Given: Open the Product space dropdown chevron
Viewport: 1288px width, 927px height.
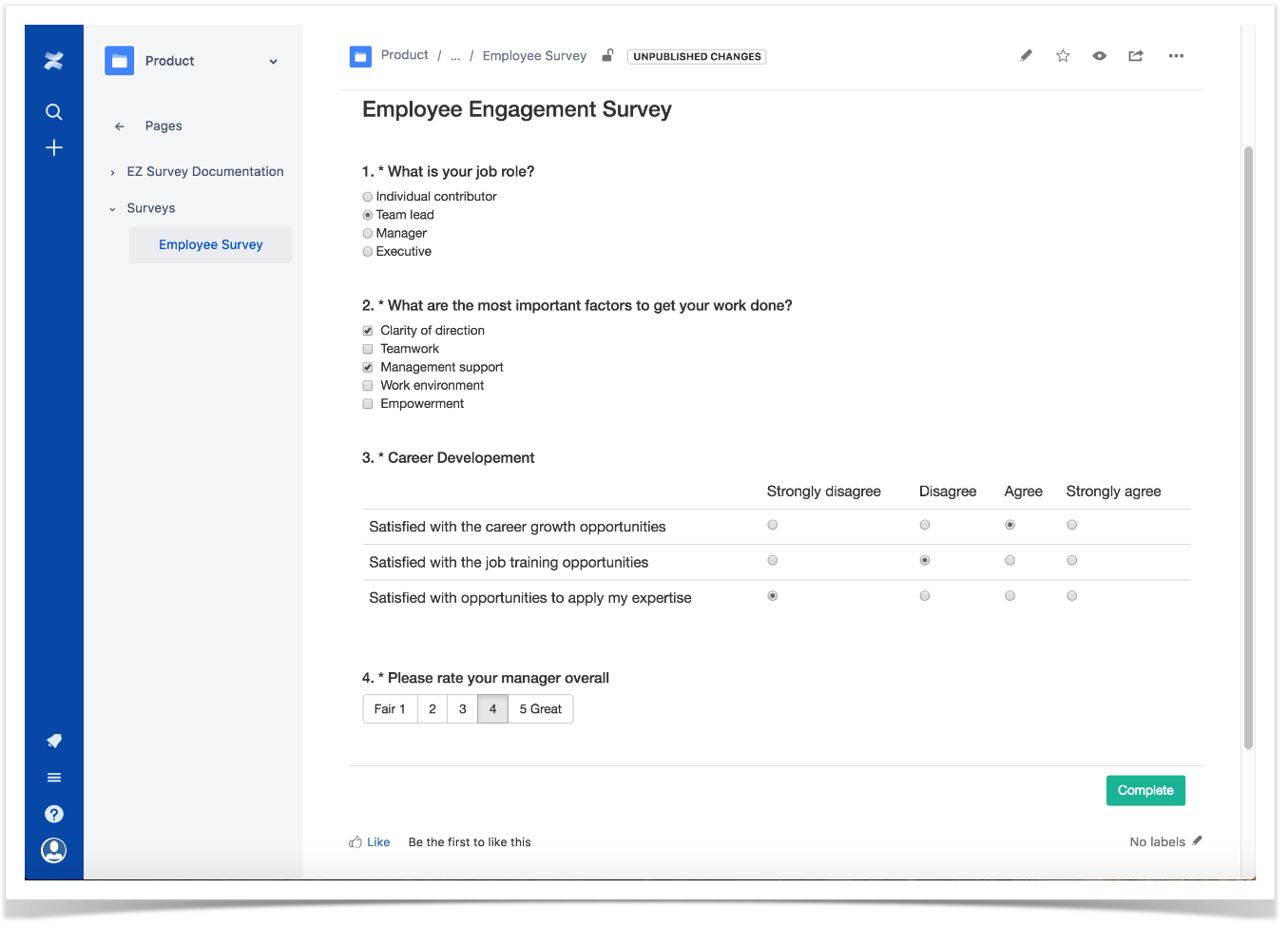Looking at the screenshot, I should pyautogui.click(x=274, y=62).
